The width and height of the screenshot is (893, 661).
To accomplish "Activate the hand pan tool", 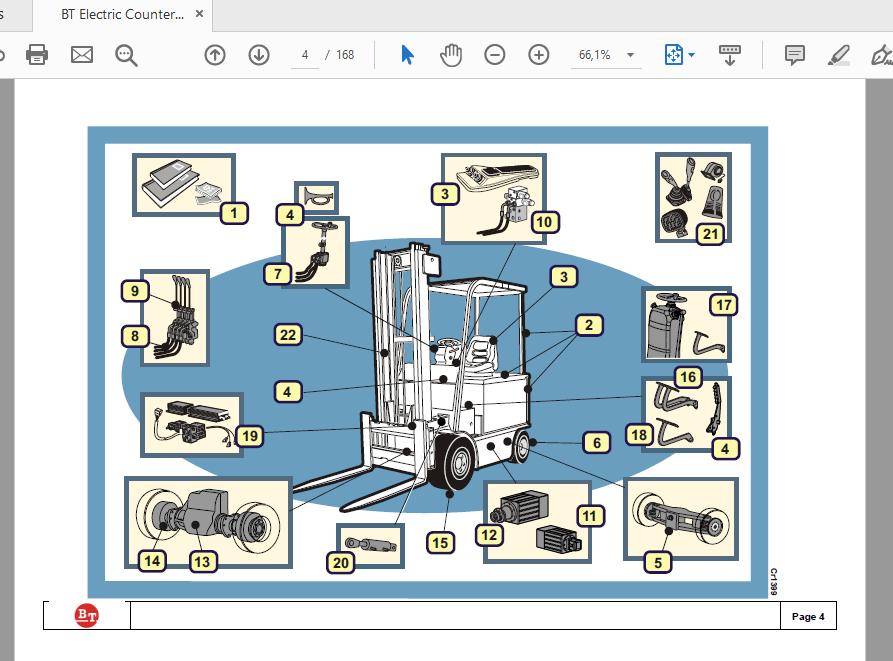I will tap(450, 55).
